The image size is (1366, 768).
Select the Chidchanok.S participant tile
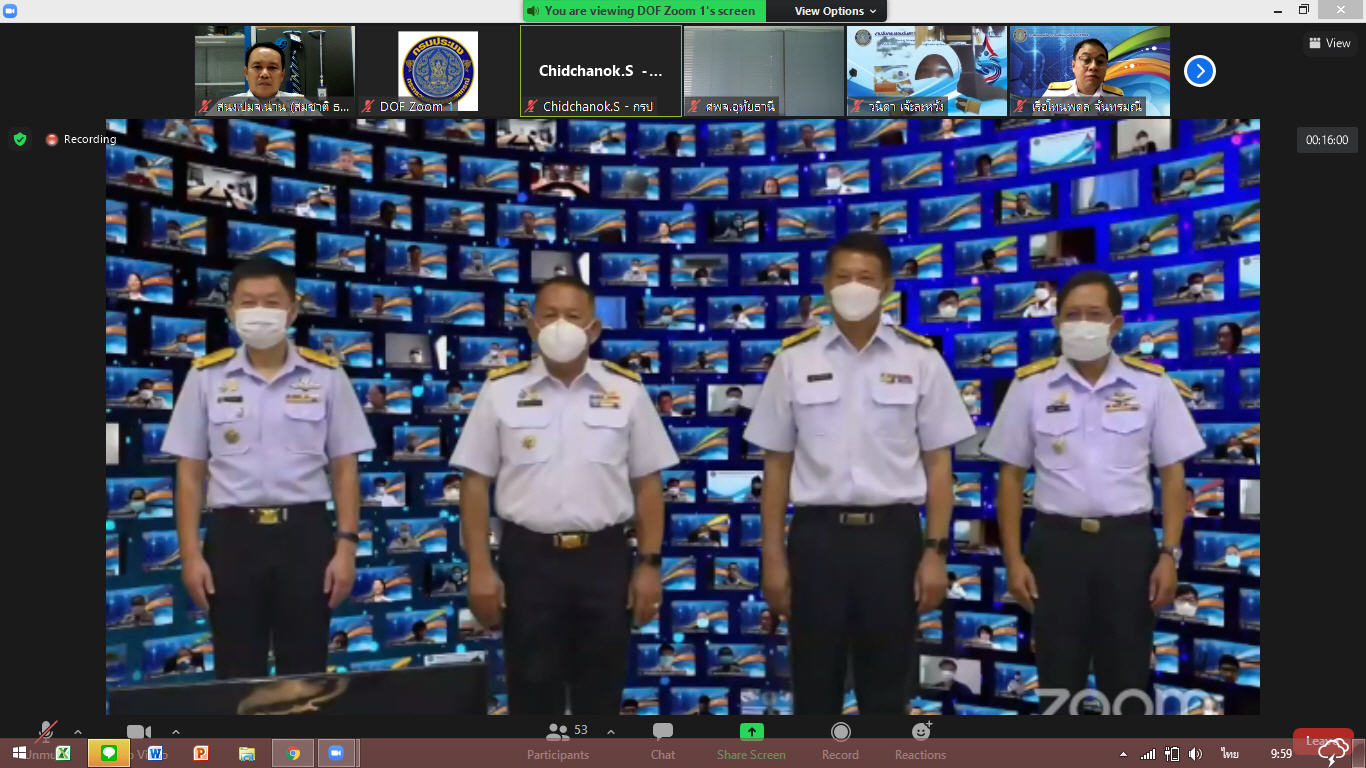600,71
